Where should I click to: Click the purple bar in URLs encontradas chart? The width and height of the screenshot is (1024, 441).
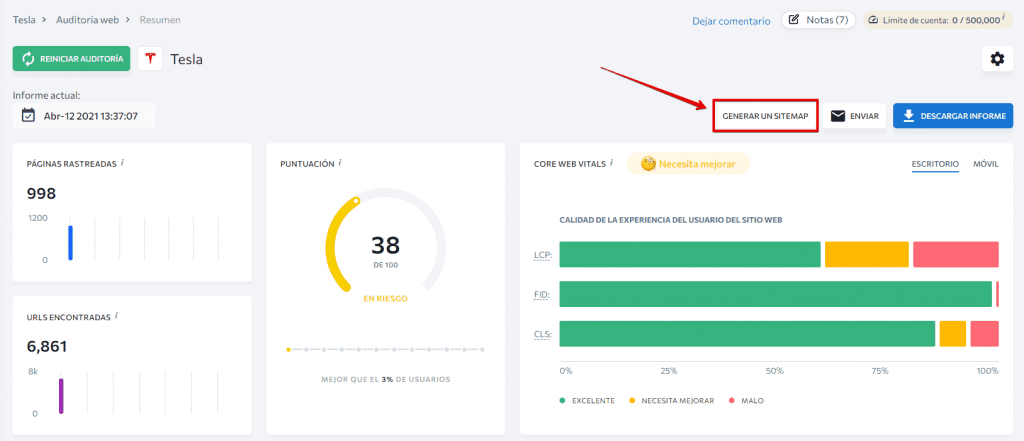pyautogui.click(x=61, y=396)
